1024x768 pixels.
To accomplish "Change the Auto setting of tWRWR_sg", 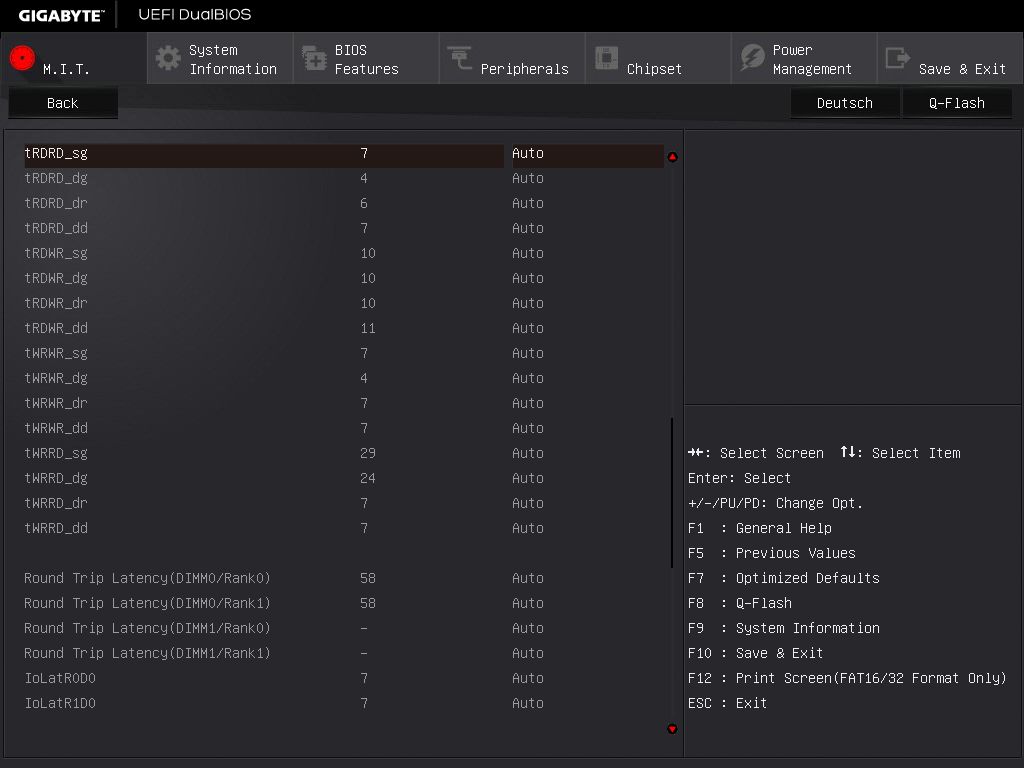I will [528, 353].
